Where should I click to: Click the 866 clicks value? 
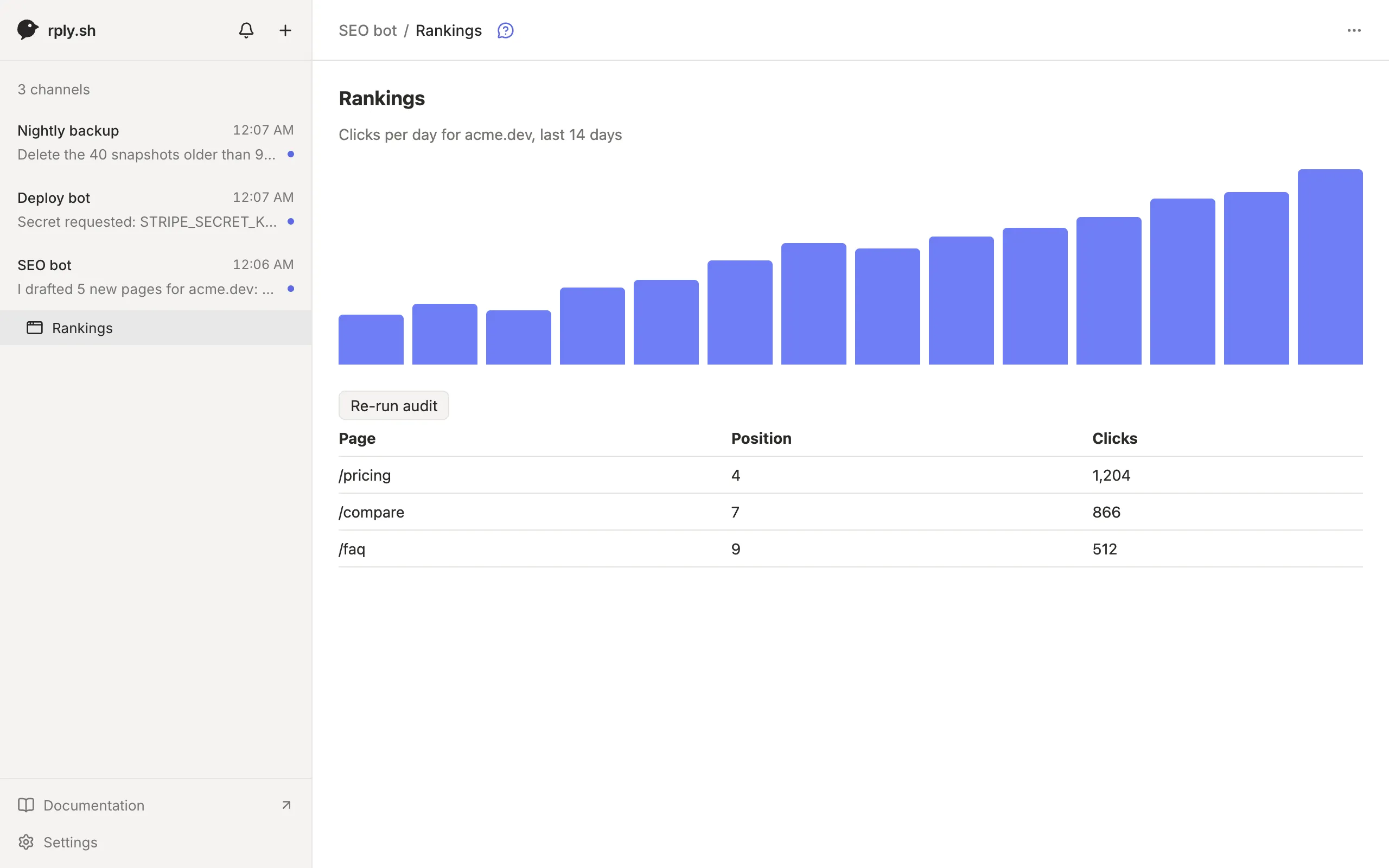1106,512
